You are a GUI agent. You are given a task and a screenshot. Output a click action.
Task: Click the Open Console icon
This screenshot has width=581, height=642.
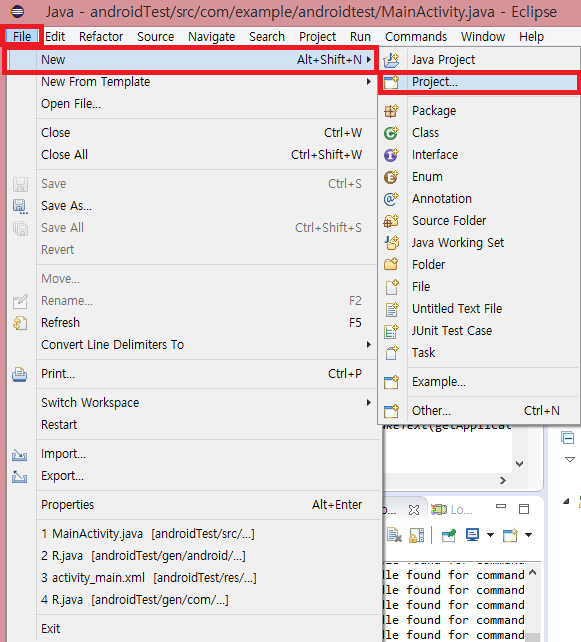510,535
